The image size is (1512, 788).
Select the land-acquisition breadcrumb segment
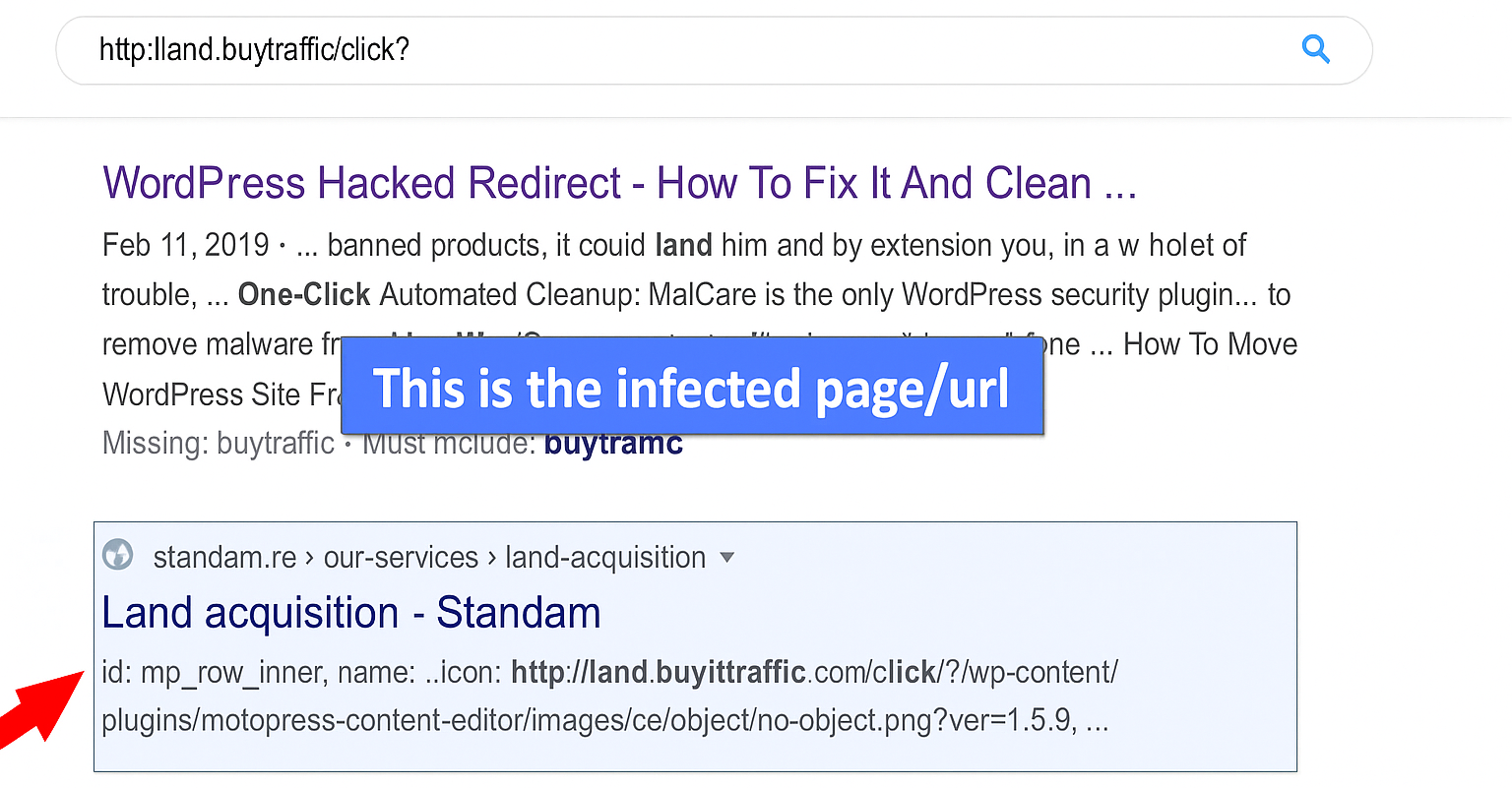[x=605, y=558]
